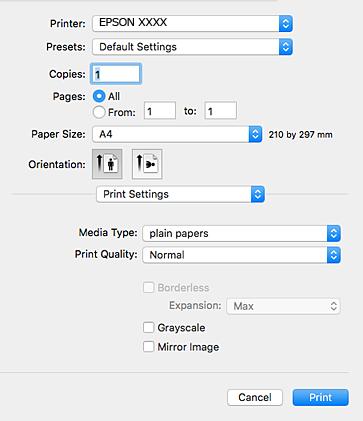
Task: Select landscape orientation icon
Action: pos(147,164)
